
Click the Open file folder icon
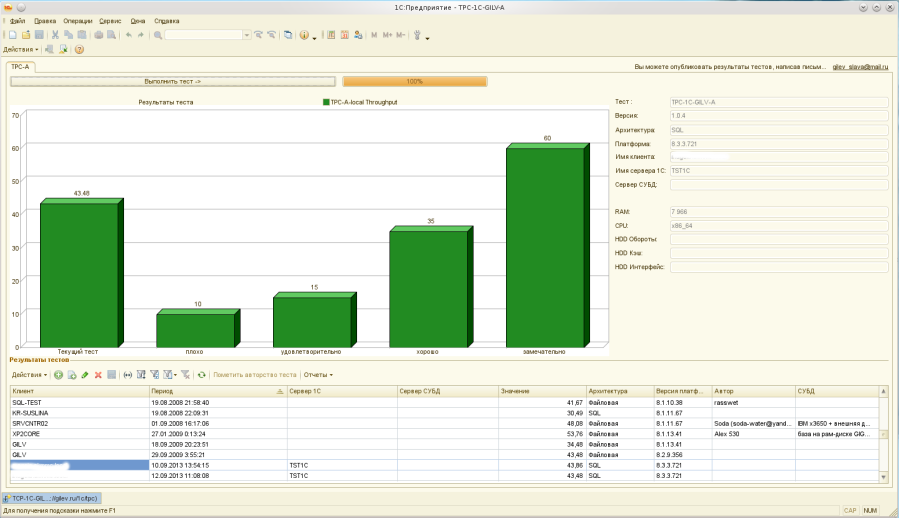[26, 35]
